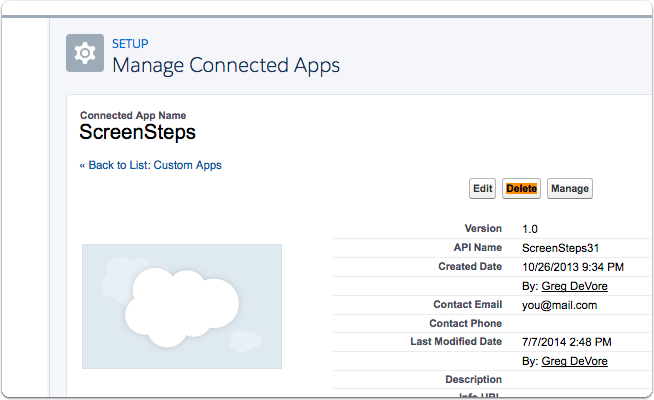Open Greg DeVore link under Last Modified Date
This screenshot has width=654, height=400.
coord(574,361)
